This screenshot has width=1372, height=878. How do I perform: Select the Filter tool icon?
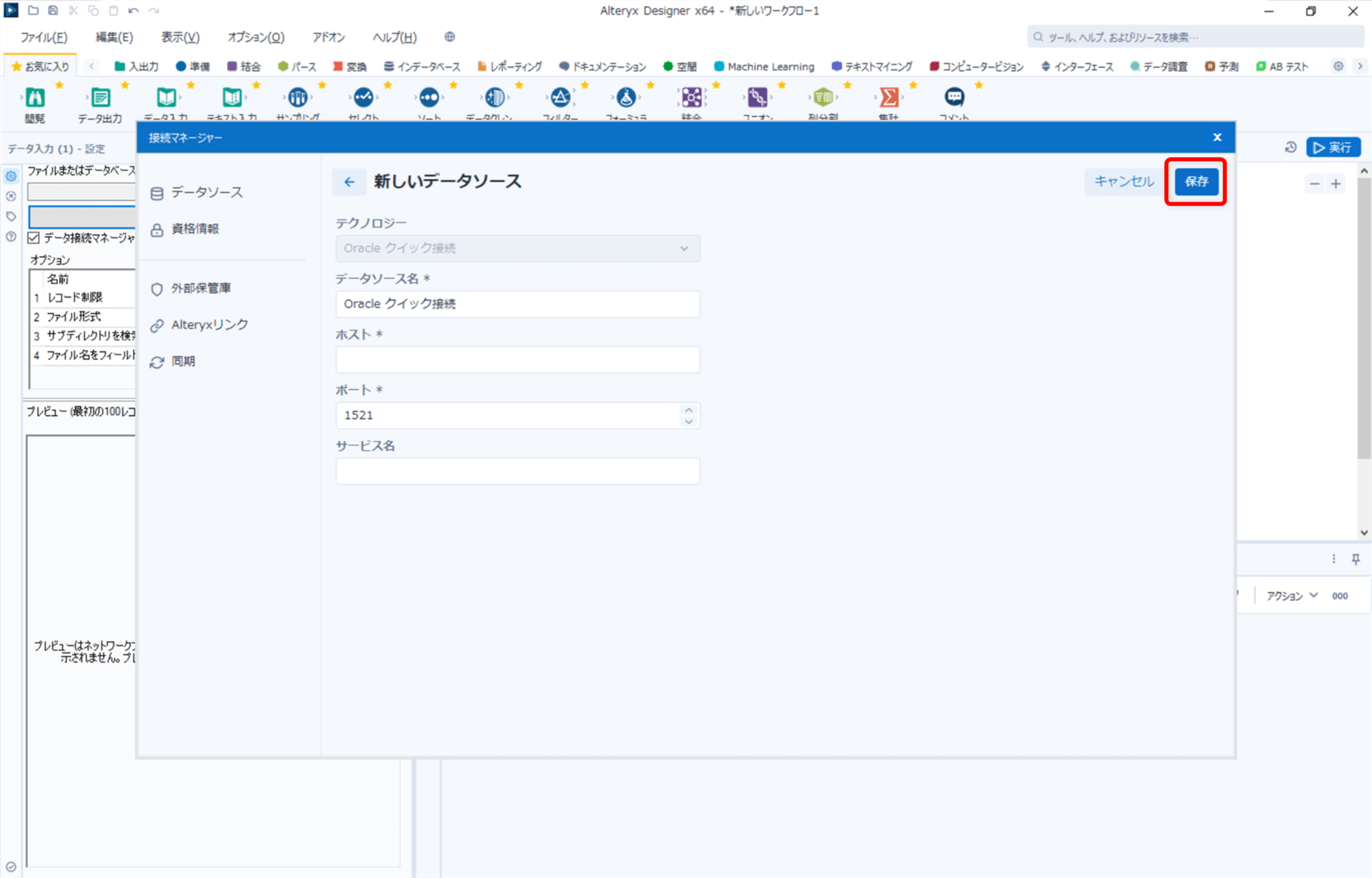point(560,97)
